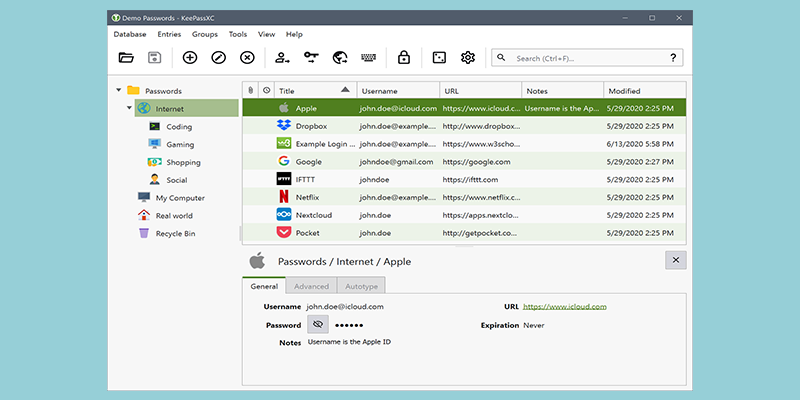Toggle password visibility eye button
The width and height of the screenshot is (800, 400).
click(x=318, y=324)
